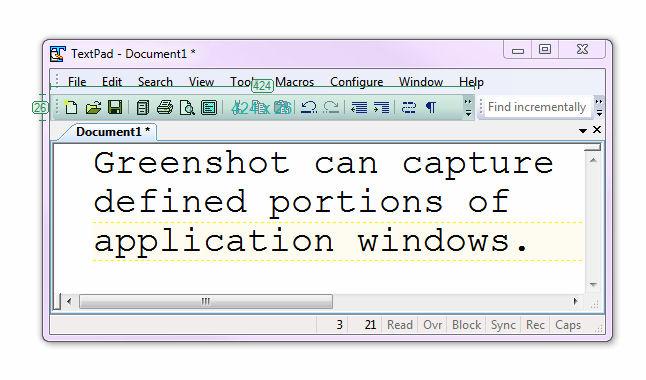
Task: Open the document tab list dropdown arrow
Action: coord(583,131)
